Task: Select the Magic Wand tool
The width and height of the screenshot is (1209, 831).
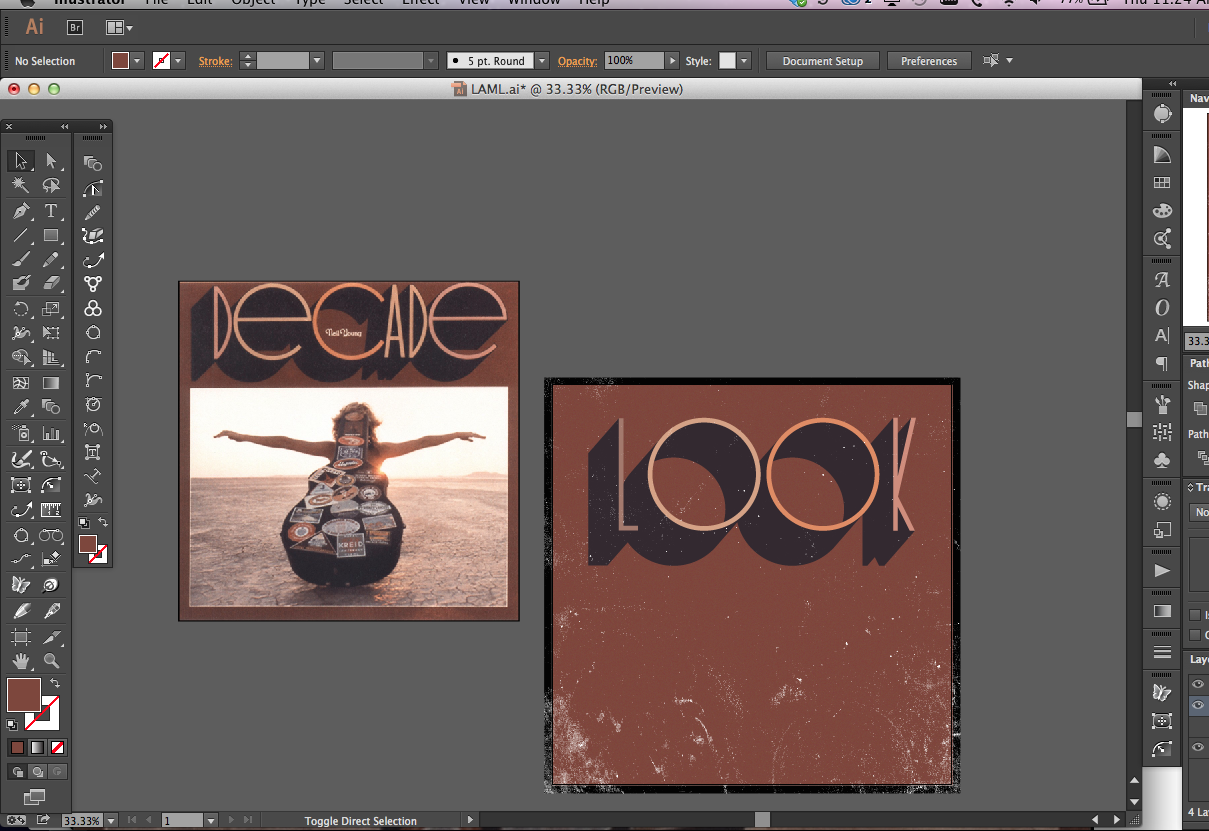Action: (21, 186)
